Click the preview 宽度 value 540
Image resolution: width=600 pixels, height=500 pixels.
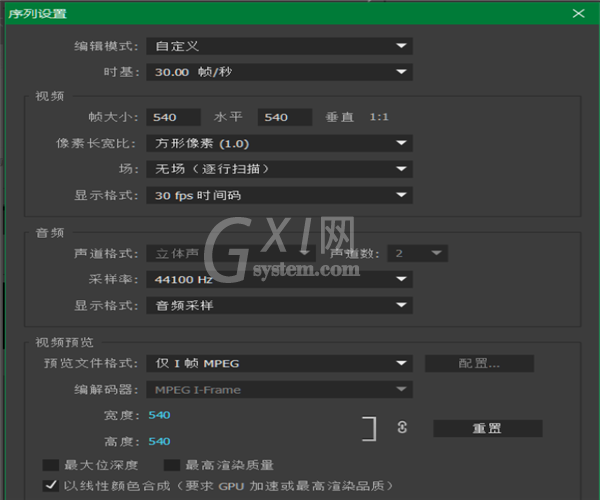[159, 415]
